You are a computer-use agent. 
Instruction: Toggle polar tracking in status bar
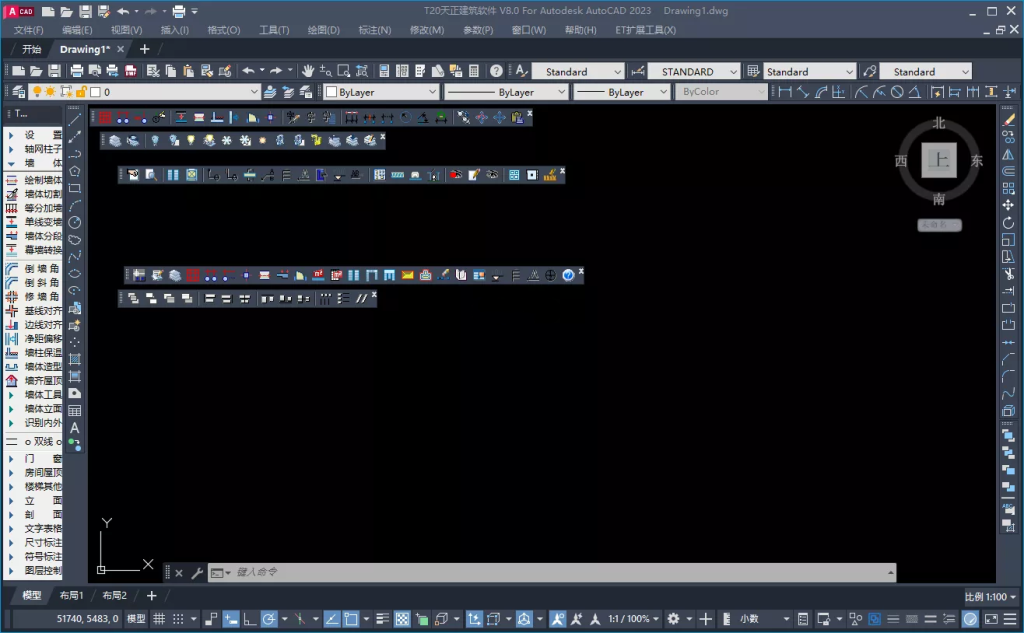click(x=269, y=619)
